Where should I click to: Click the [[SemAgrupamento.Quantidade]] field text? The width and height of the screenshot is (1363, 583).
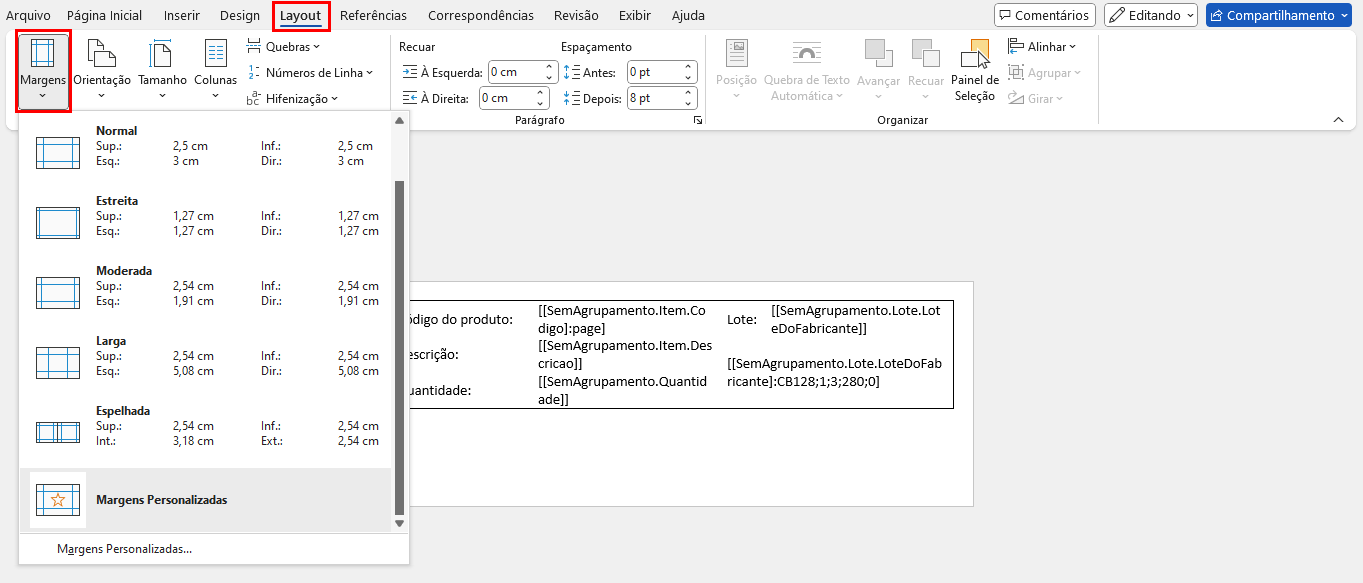click(622, 390)
